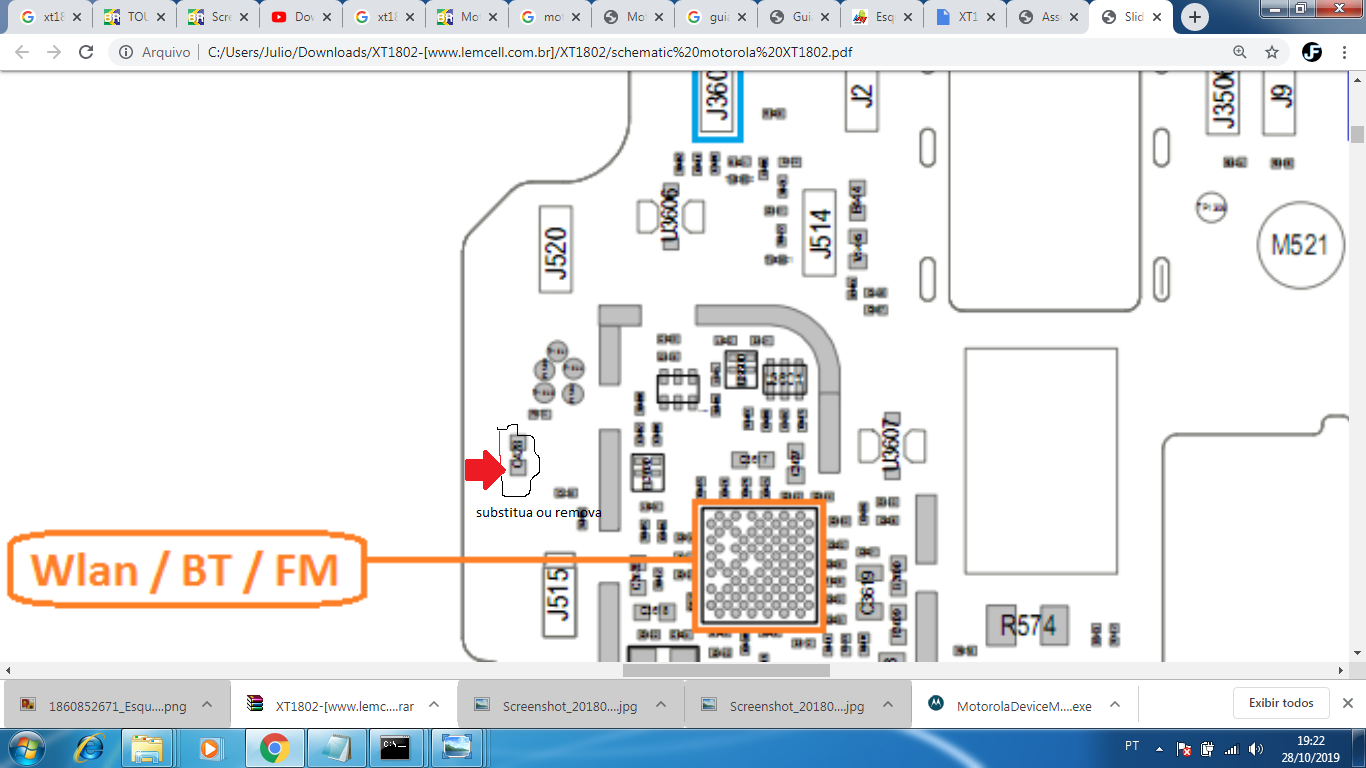Screen dimensions: 1366x768
Task: Open options for 1860852671_Esqu png download
Action: [207, 704]
